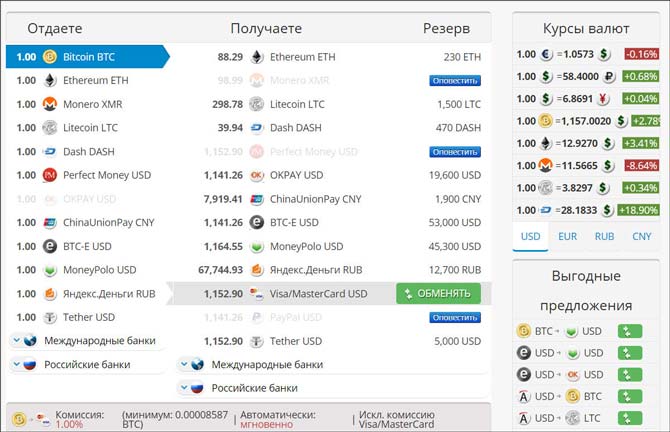670x432 pixels.
Task: Click the MoneyPolo USD icon in the give column
Action: [x=50, y=270]
